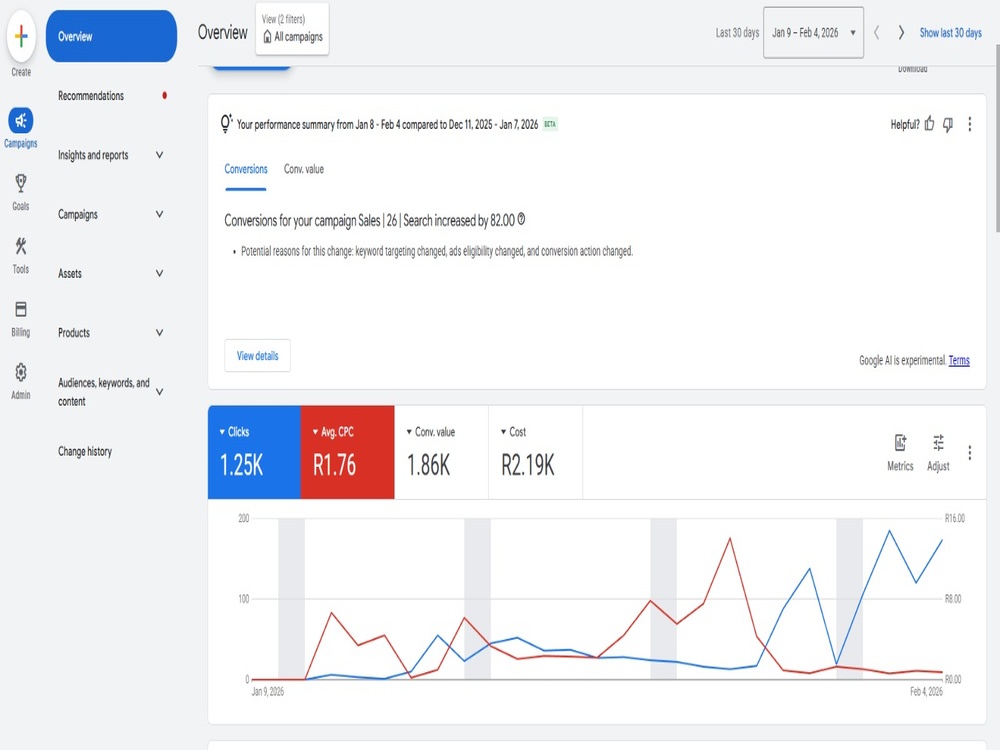The image size is (1000, 750).
Task: Expand the Assets section
Action: pyautogui.click(x=159, y=273)
